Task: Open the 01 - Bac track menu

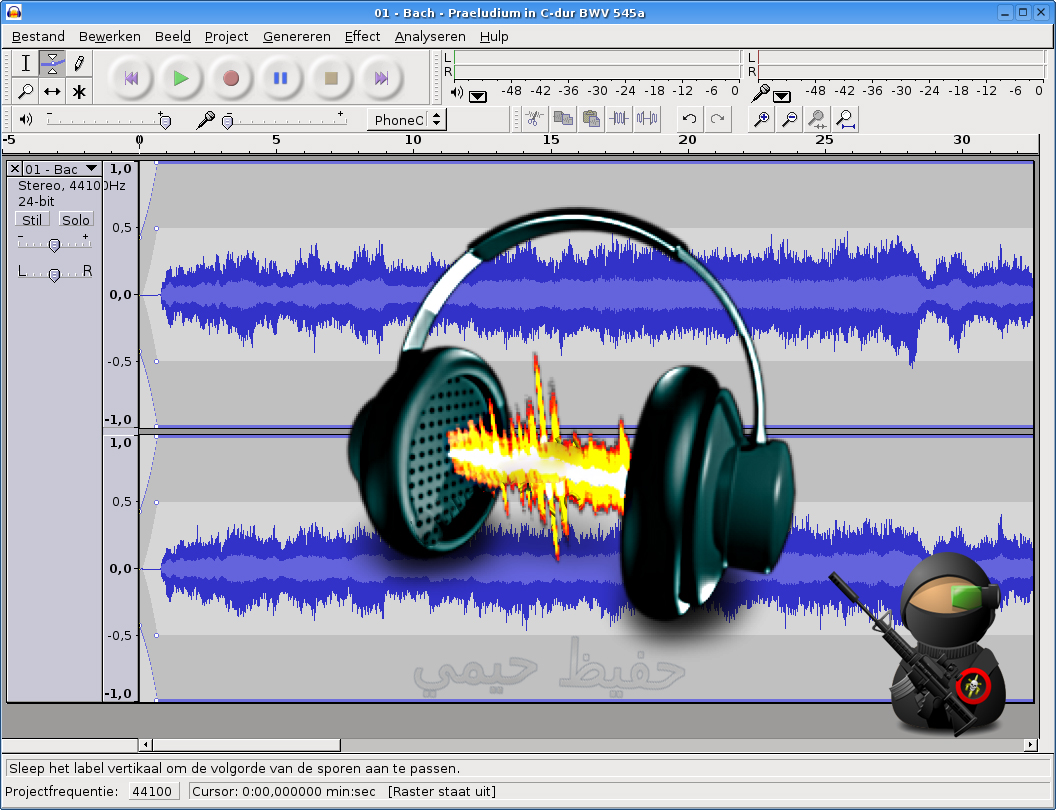Action: (x=62, y=169)
